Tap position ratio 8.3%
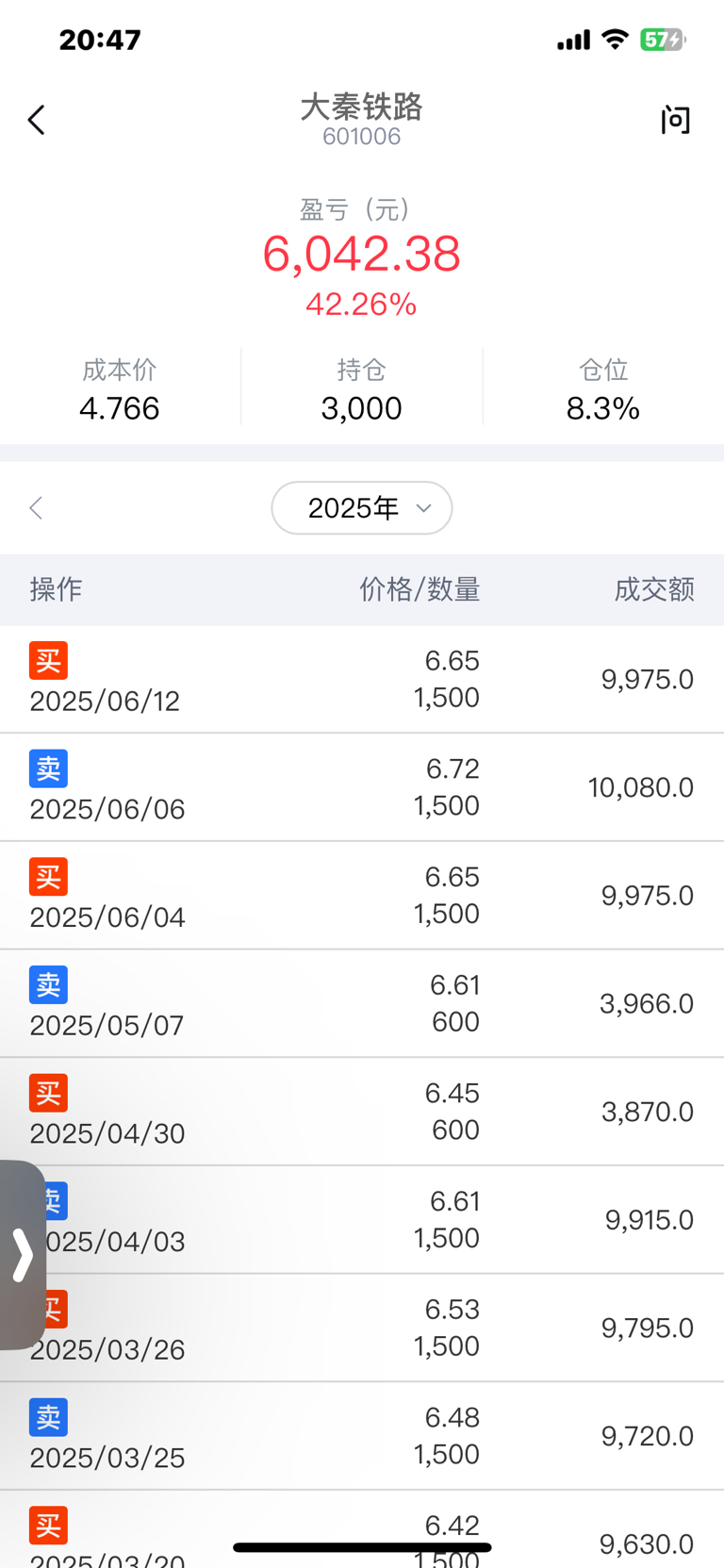This screenshot has width=724, height=1568. click(x=603, y=408)
